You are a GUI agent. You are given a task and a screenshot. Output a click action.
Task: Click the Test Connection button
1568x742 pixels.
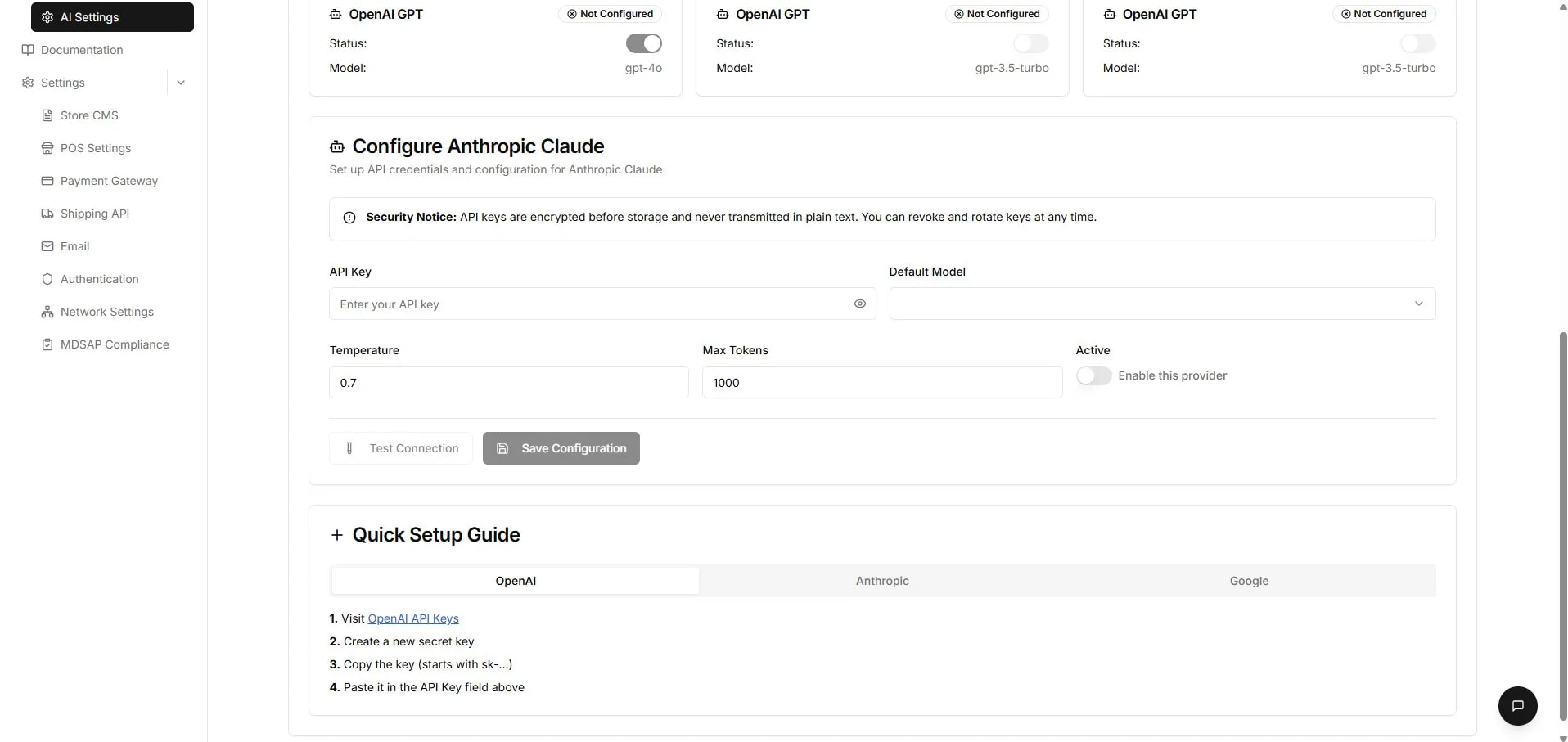click(x=401, y=448)
